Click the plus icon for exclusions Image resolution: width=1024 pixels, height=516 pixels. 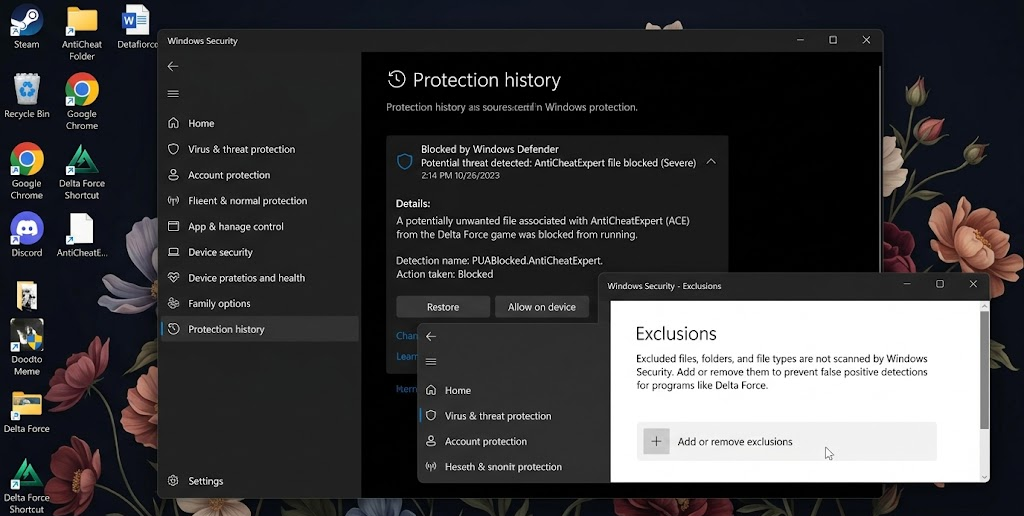point(656,442)
